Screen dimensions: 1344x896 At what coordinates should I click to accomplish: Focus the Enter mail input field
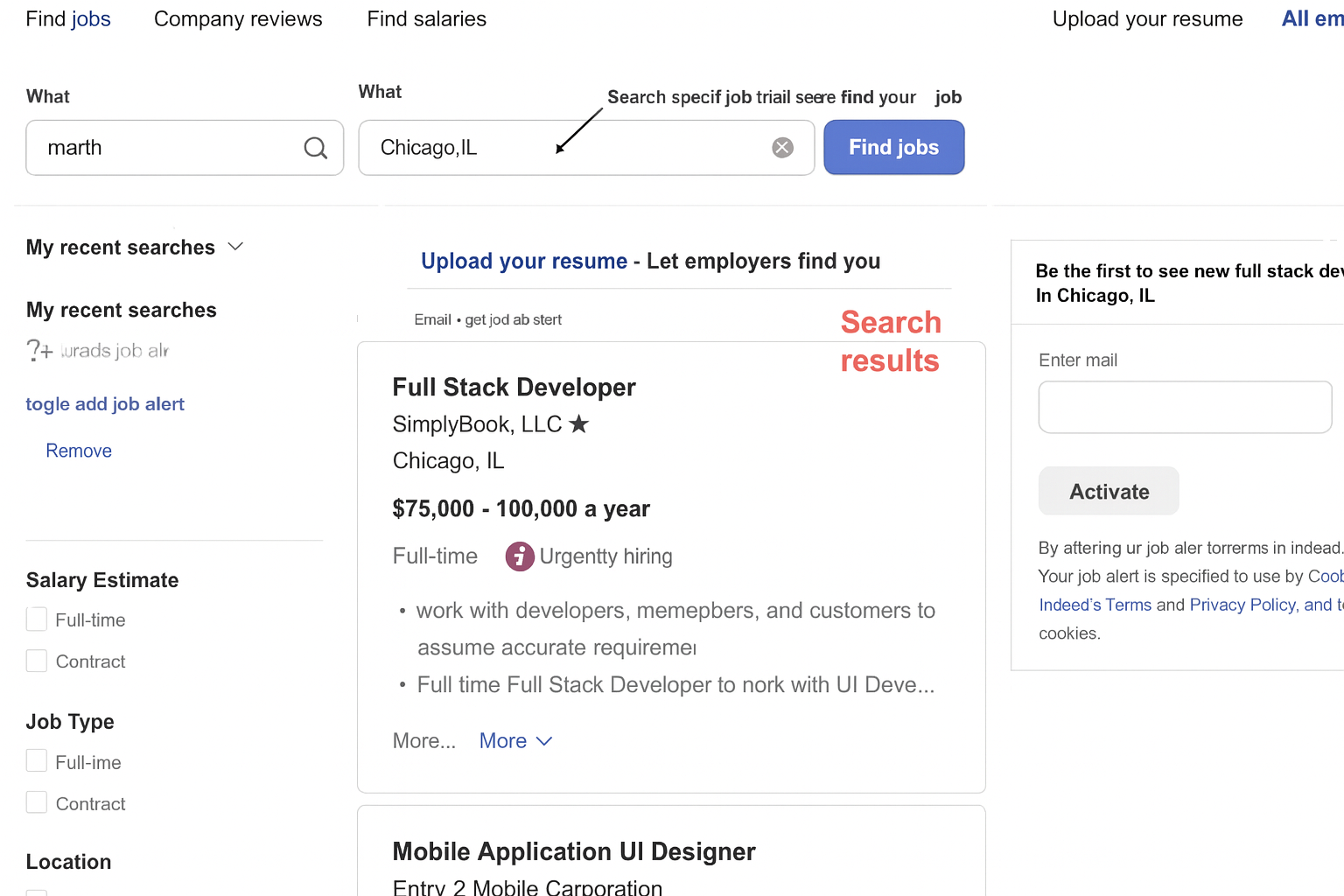tap(1185, 407)
